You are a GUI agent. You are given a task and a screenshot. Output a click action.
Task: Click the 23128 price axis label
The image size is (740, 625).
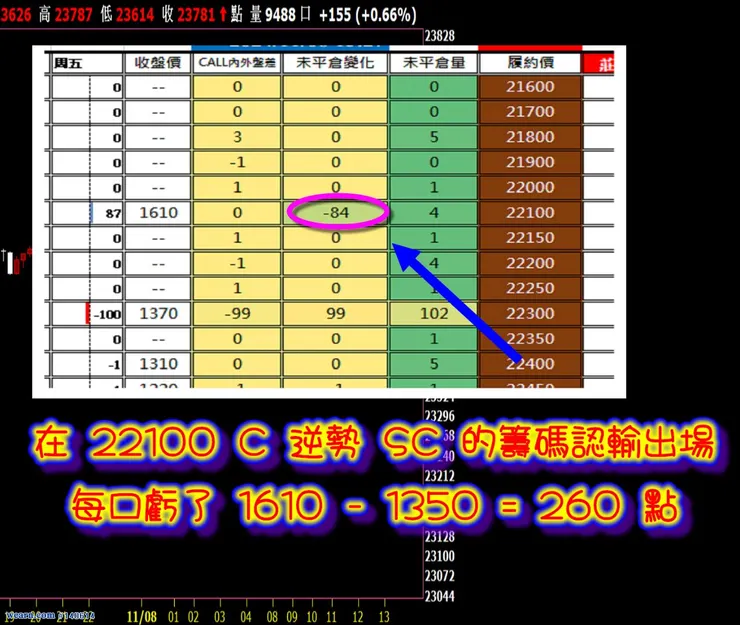(x=440, y=537)
